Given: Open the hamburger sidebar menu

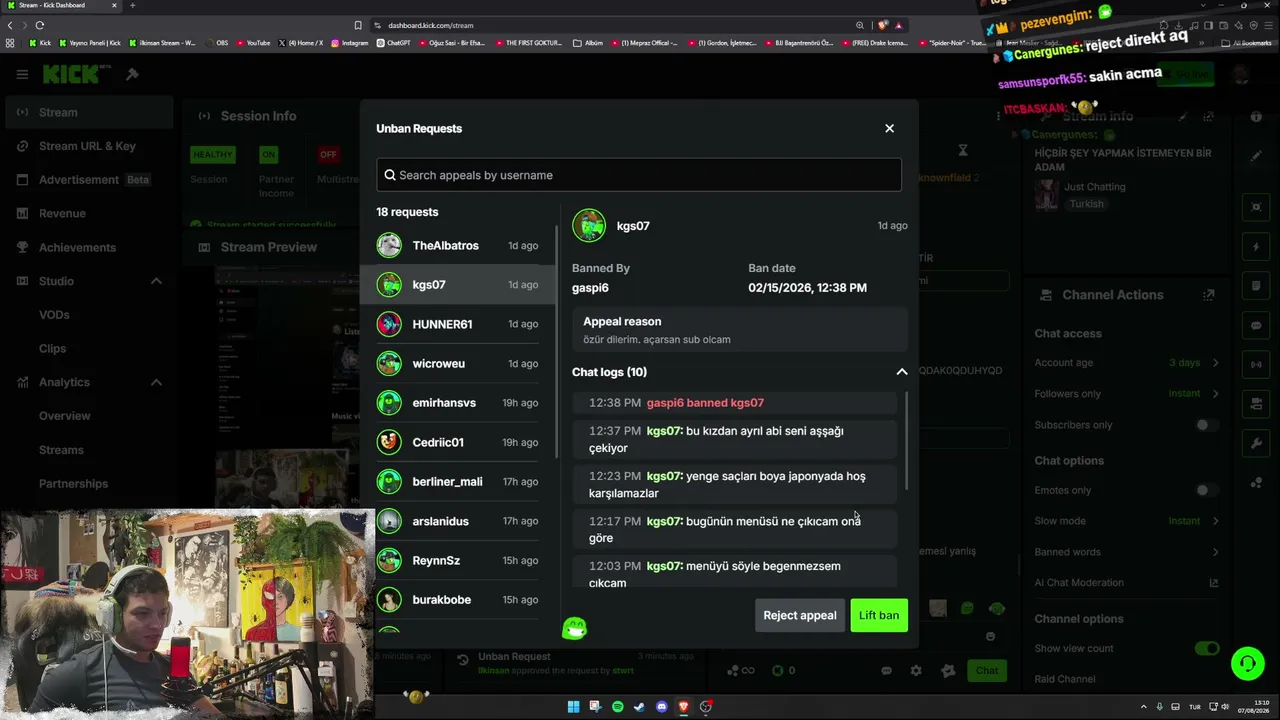Looking at the screenshot, I should [22, 74].
